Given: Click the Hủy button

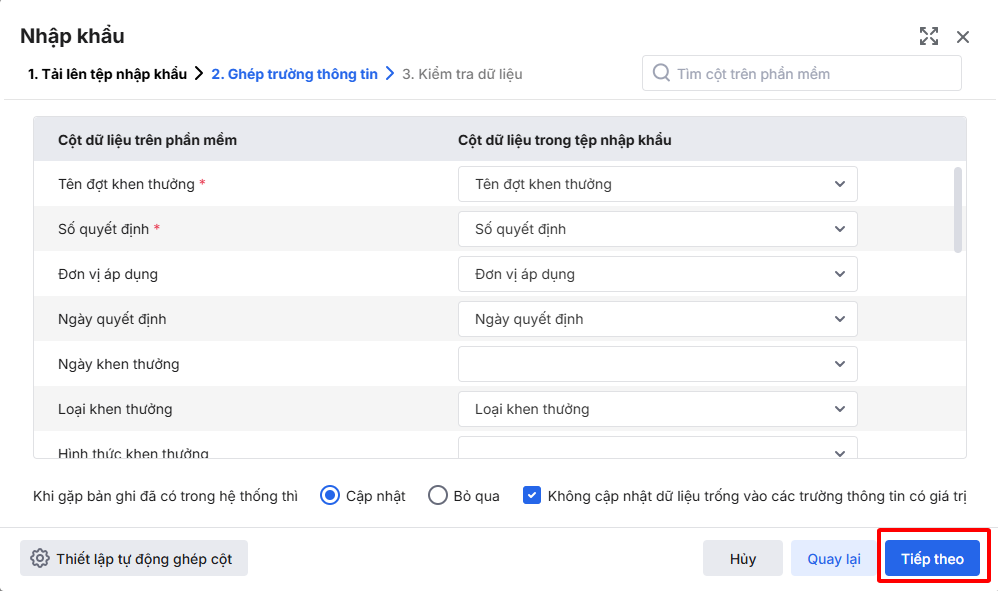Looking at the screenshot, I should (742, 559).
